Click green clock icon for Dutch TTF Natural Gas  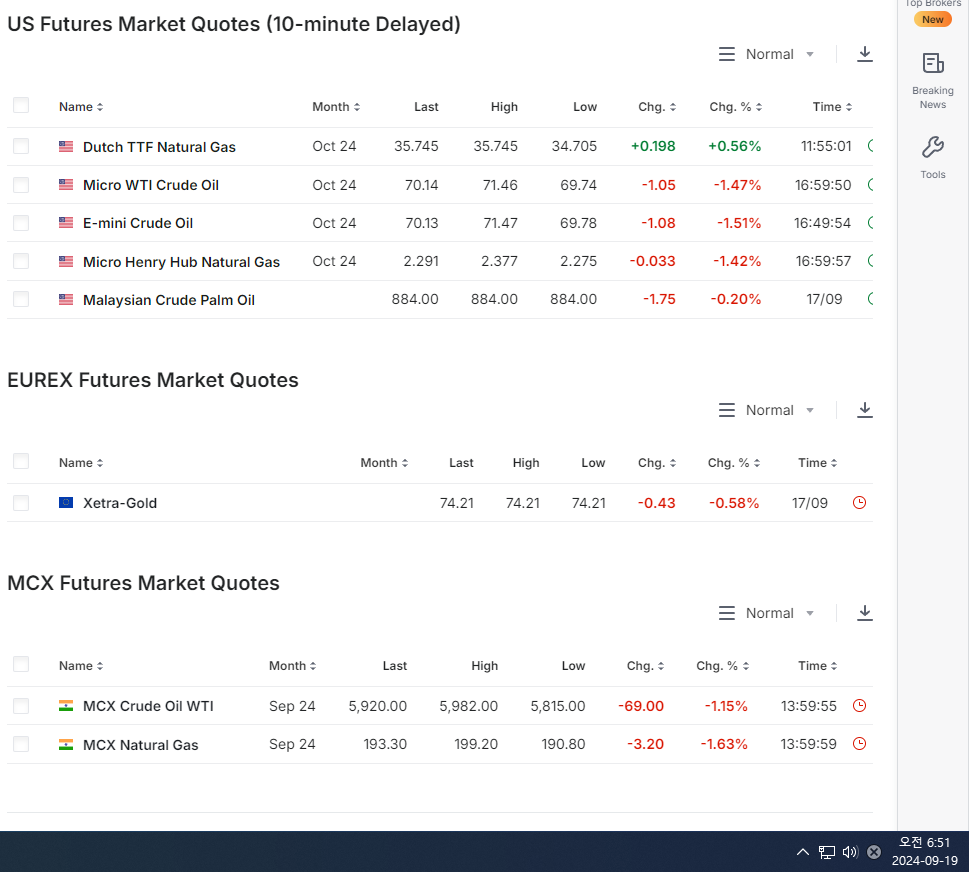[870, 146]
